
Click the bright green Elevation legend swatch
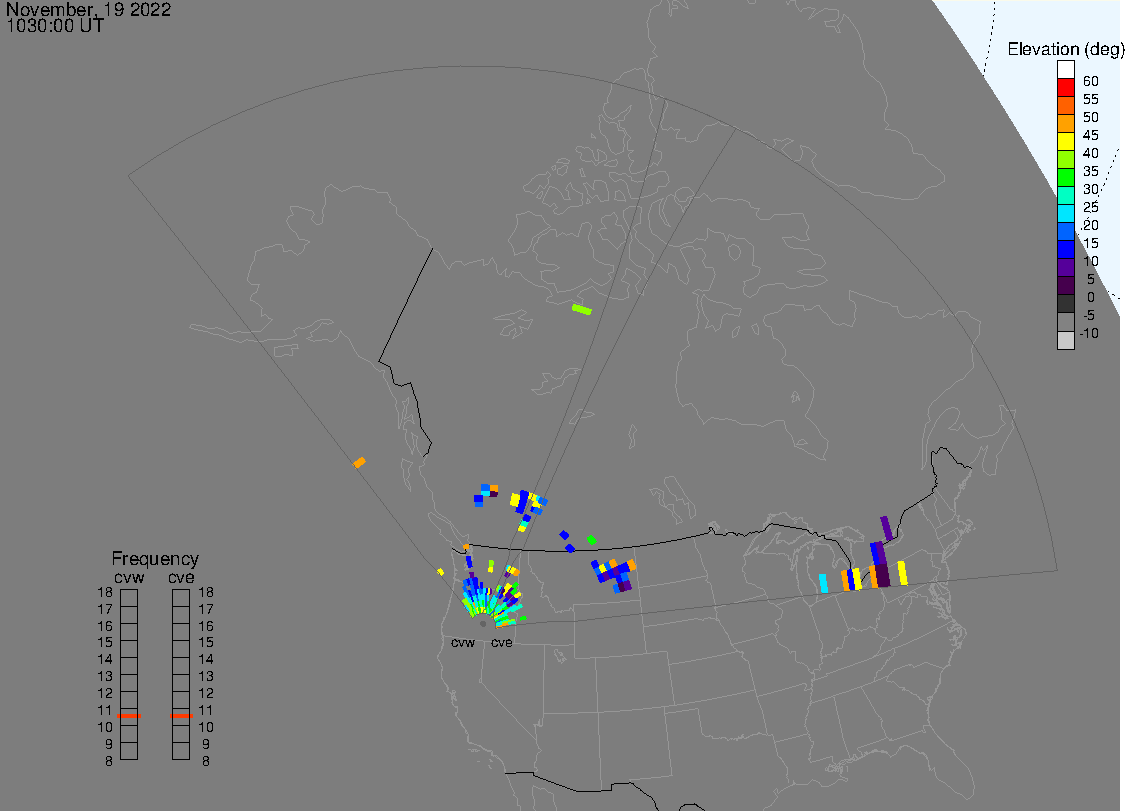pyautogui.click(x=1066, y=177)
